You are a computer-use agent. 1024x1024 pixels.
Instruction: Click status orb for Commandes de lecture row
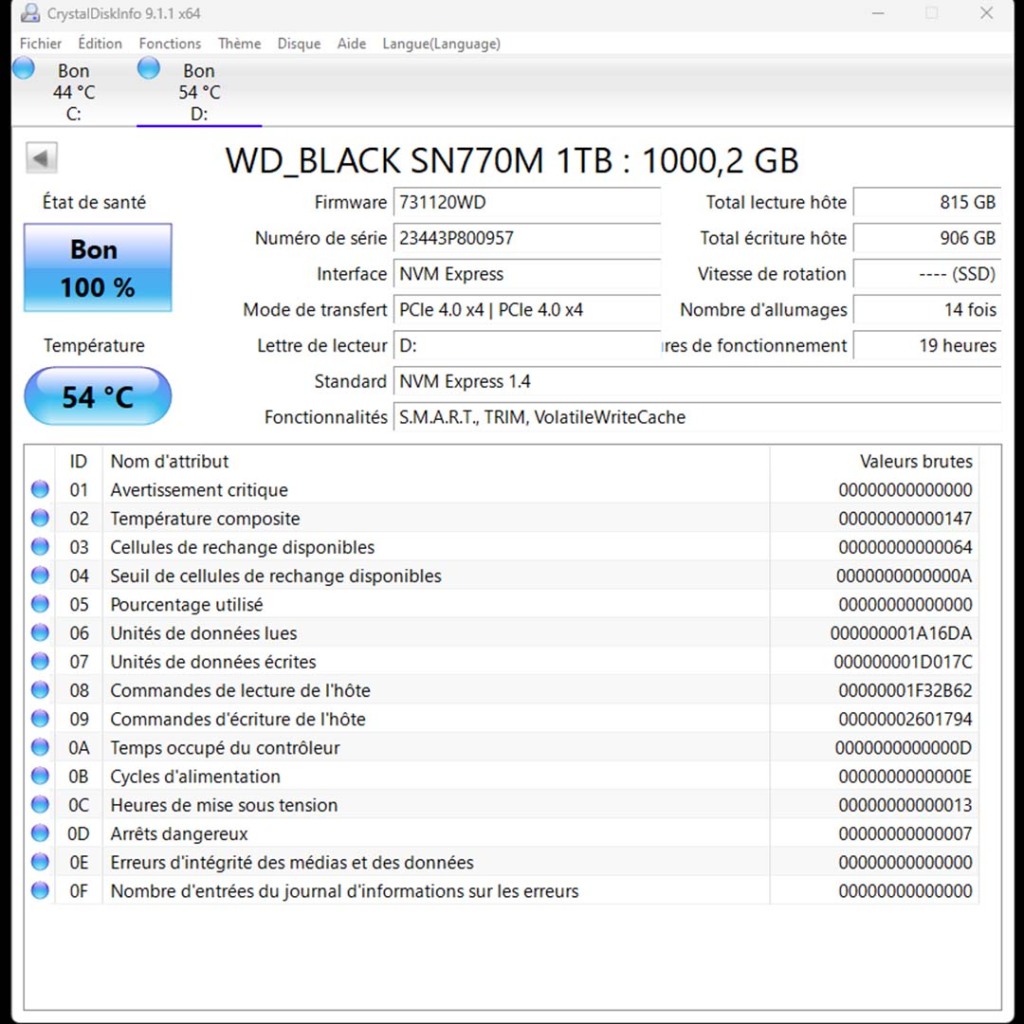point(40,690)
